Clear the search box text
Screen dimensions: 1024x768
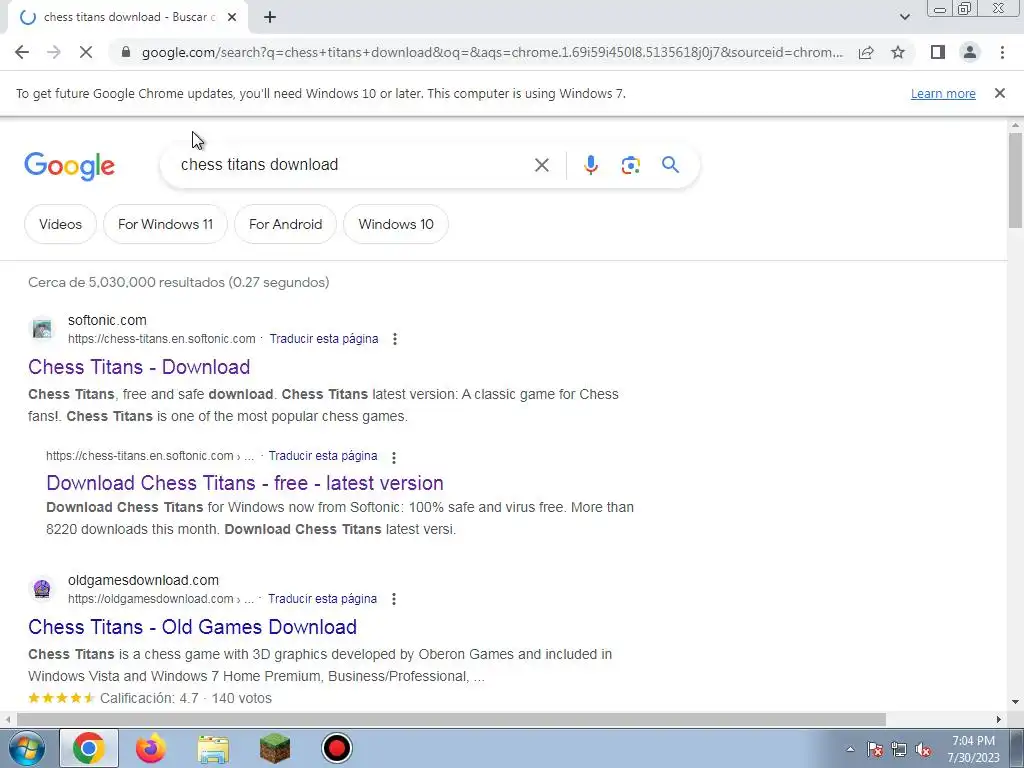pos(541,165)
